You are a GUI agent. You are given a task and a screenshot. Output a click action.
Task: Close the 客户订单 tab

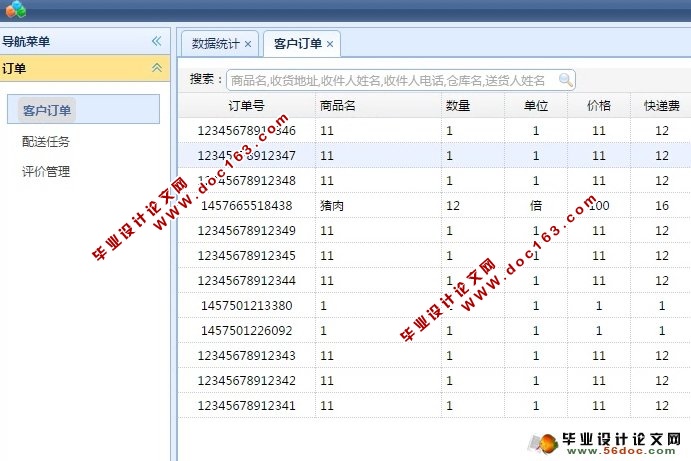[330, 44]
